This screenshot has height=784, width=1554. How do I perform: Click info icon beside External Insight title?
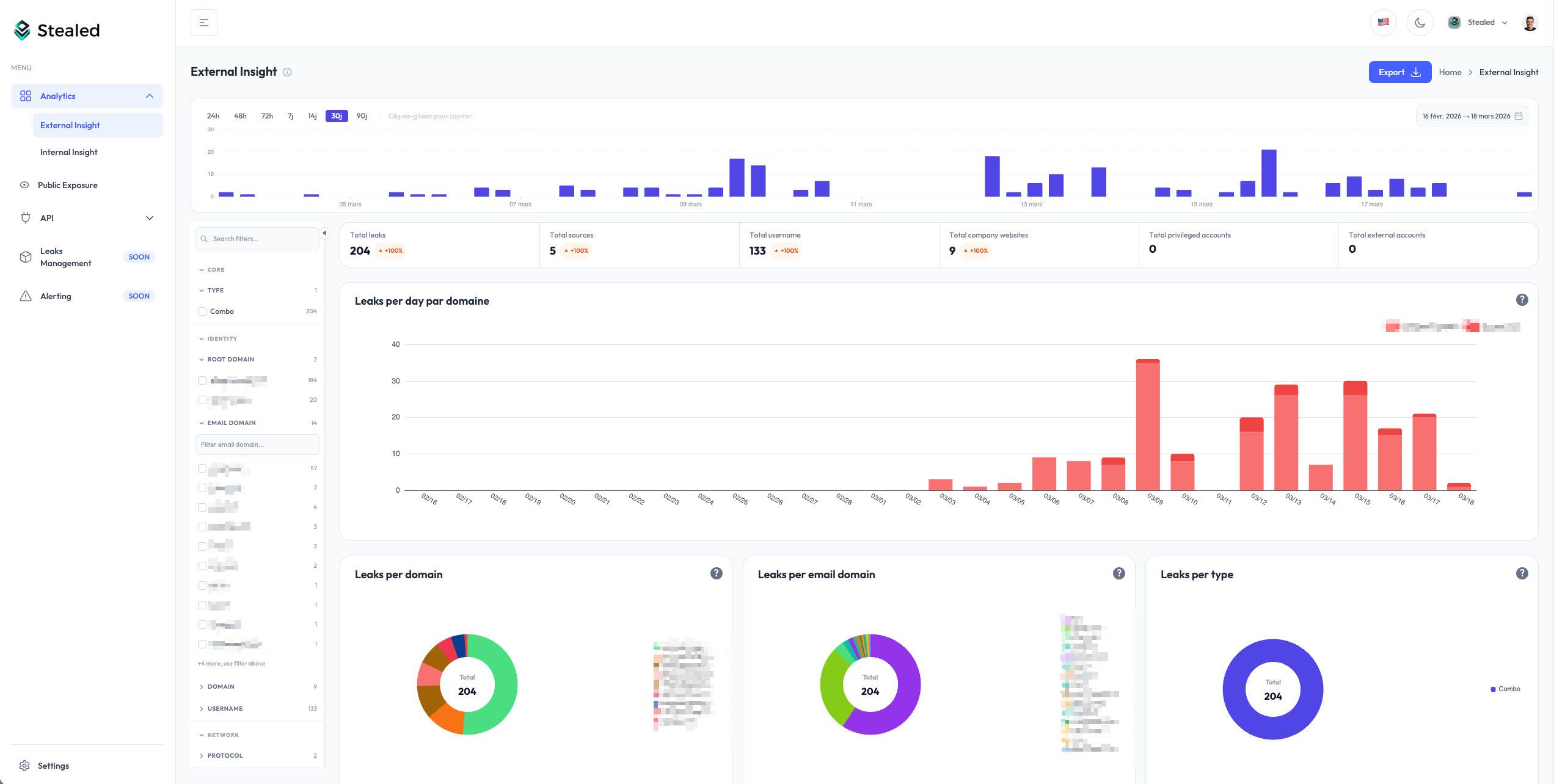click(x=287, y=72)
